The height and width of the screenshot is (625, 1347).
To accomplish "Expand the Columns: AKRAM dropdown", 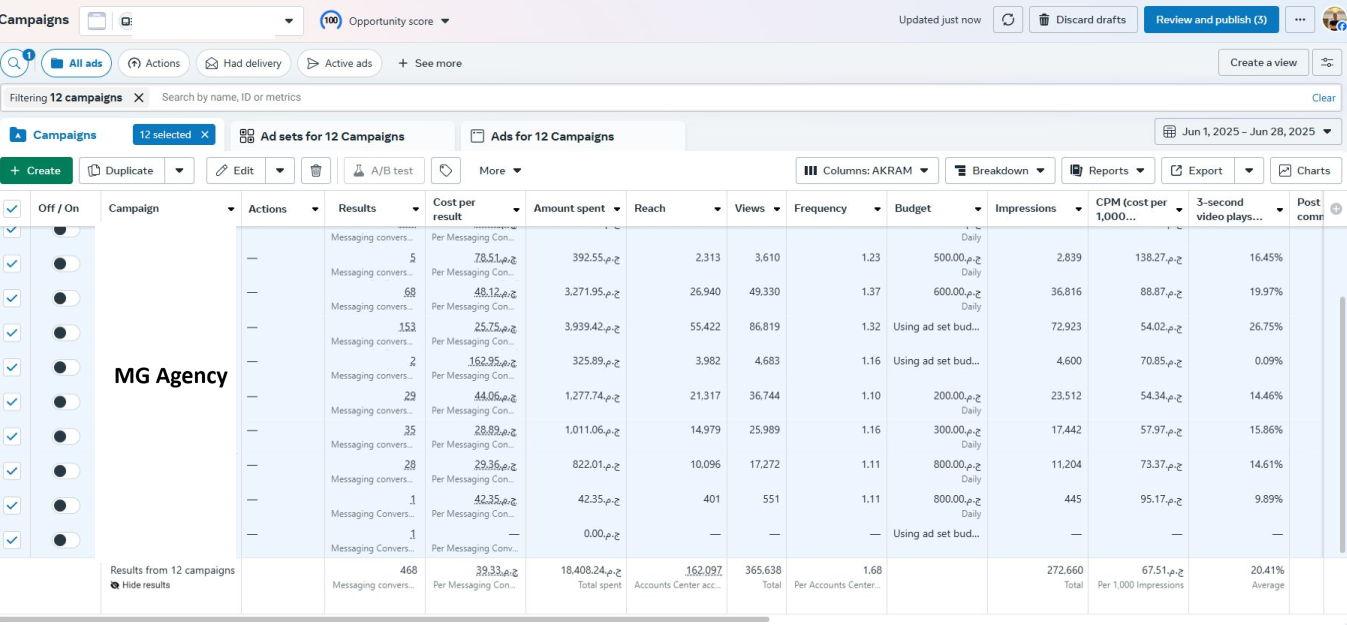I will pos(867,171).
